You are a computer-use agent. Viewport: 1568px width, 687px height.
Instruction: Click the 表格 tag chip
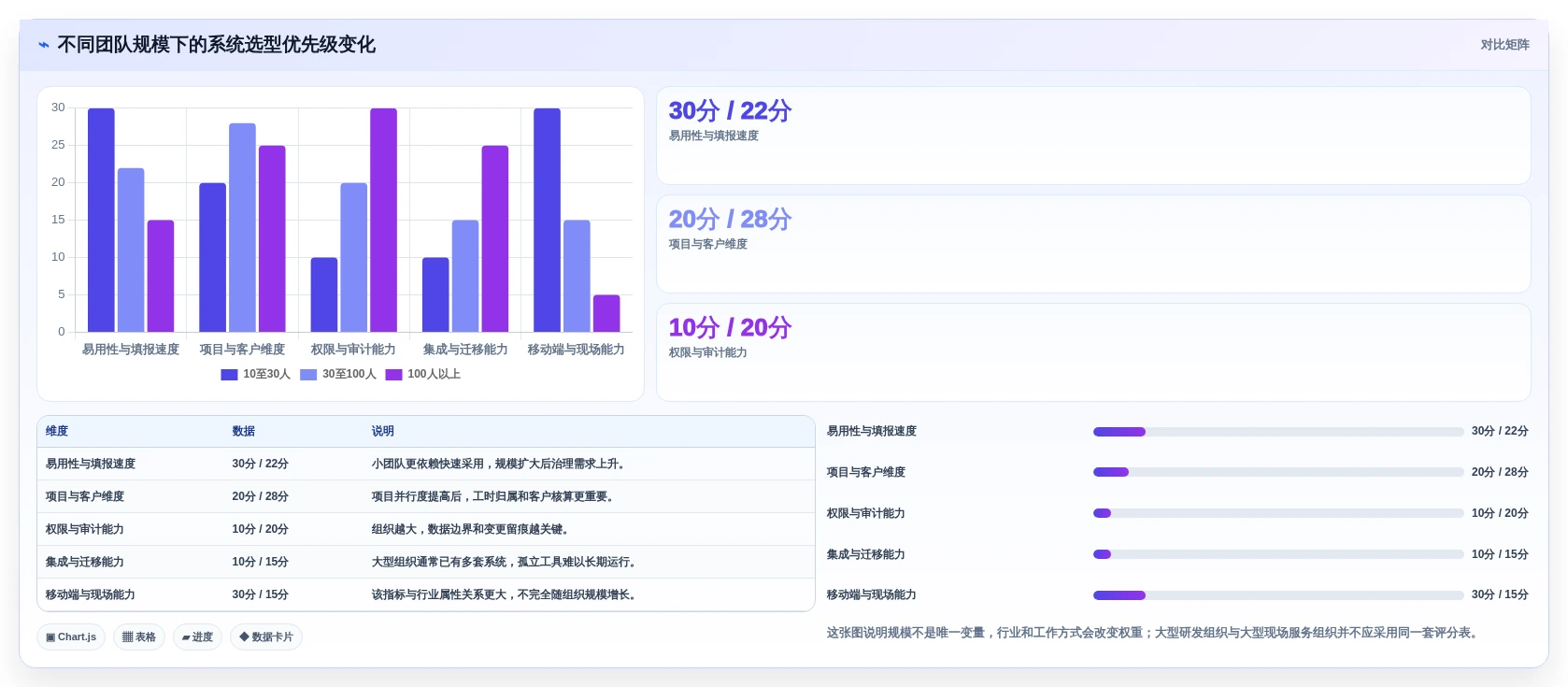(139, 637)
